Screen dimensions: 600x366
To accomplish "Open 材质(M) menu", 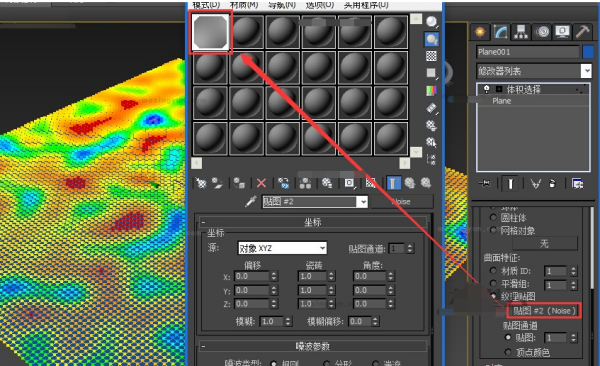I will (244, 5).
